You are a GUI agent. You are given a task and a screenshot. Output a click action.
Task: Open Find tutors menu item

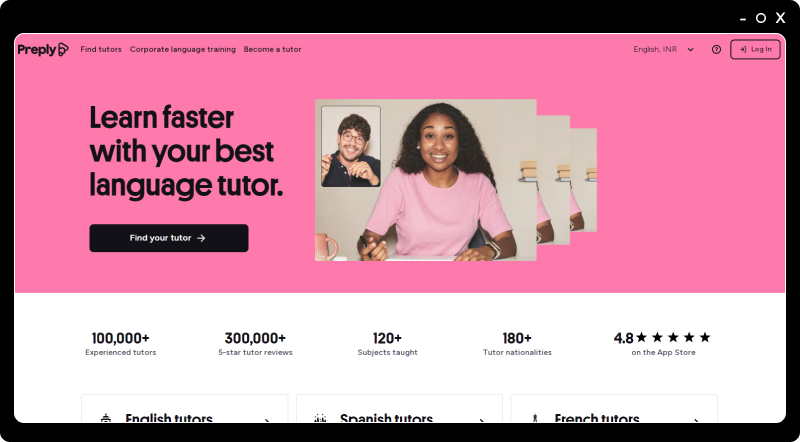101,50
